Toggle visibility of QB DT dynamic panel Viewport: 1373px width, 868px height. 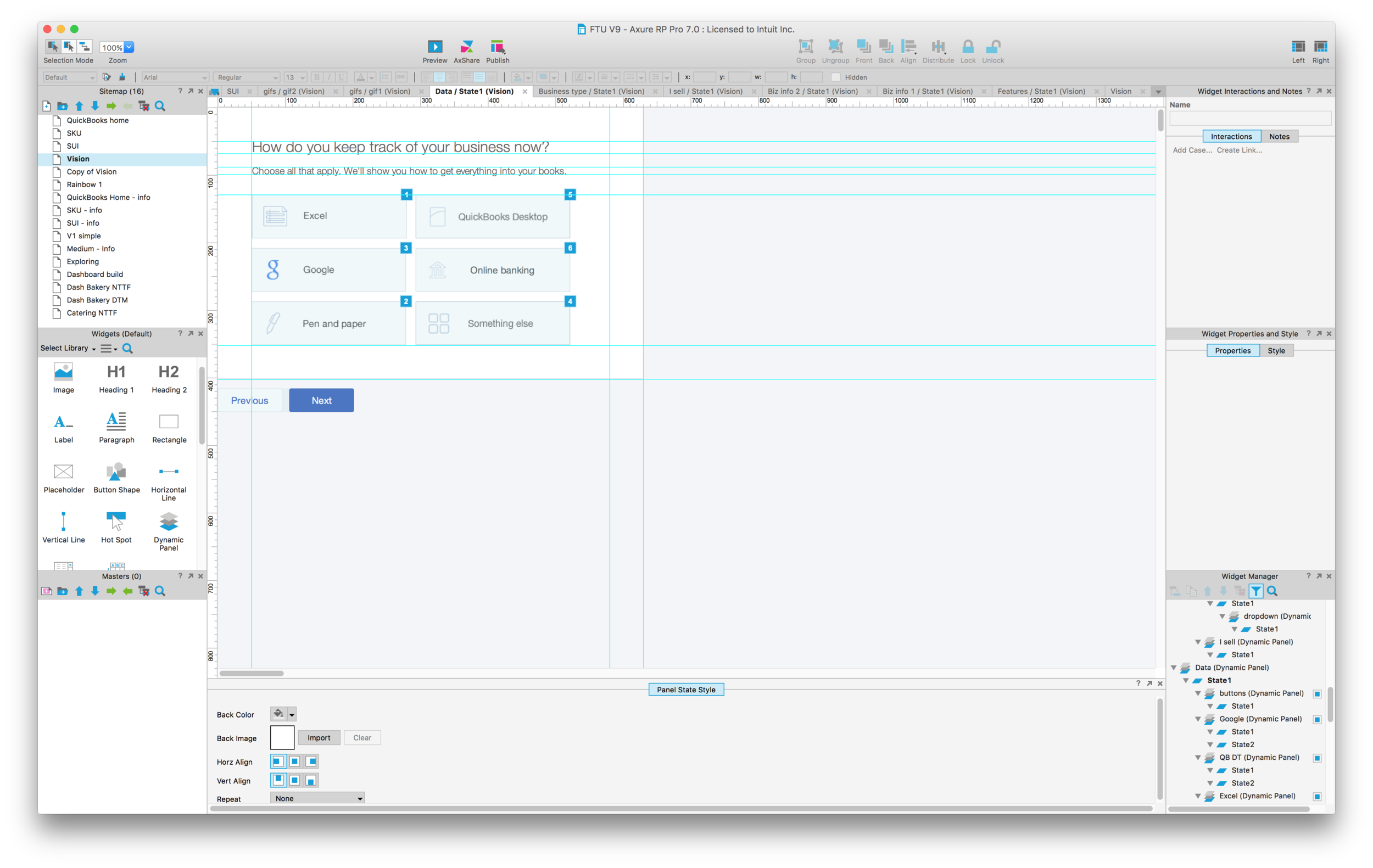point(1317,758)
